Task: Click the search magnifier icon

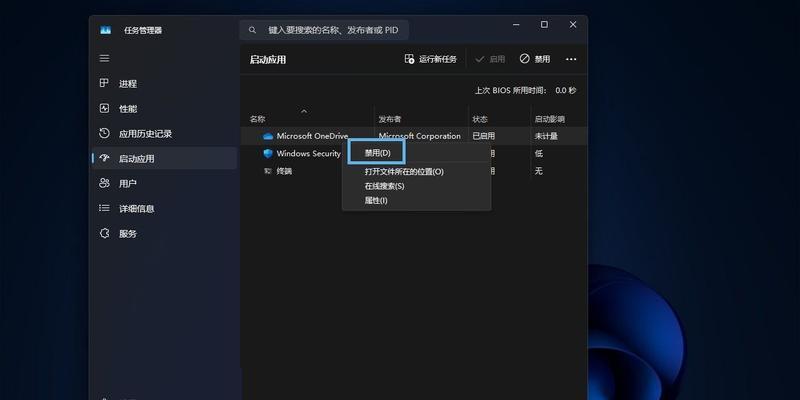Action: point(253,30)
